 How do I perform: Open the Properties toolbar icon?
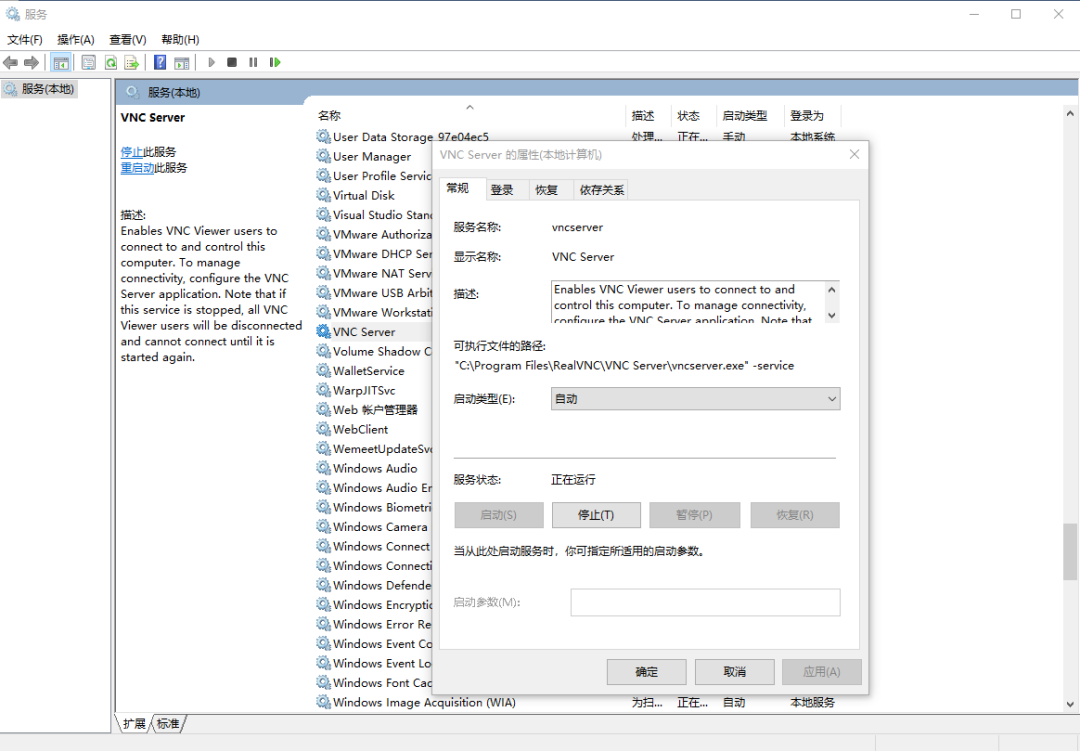click(88, 63)
